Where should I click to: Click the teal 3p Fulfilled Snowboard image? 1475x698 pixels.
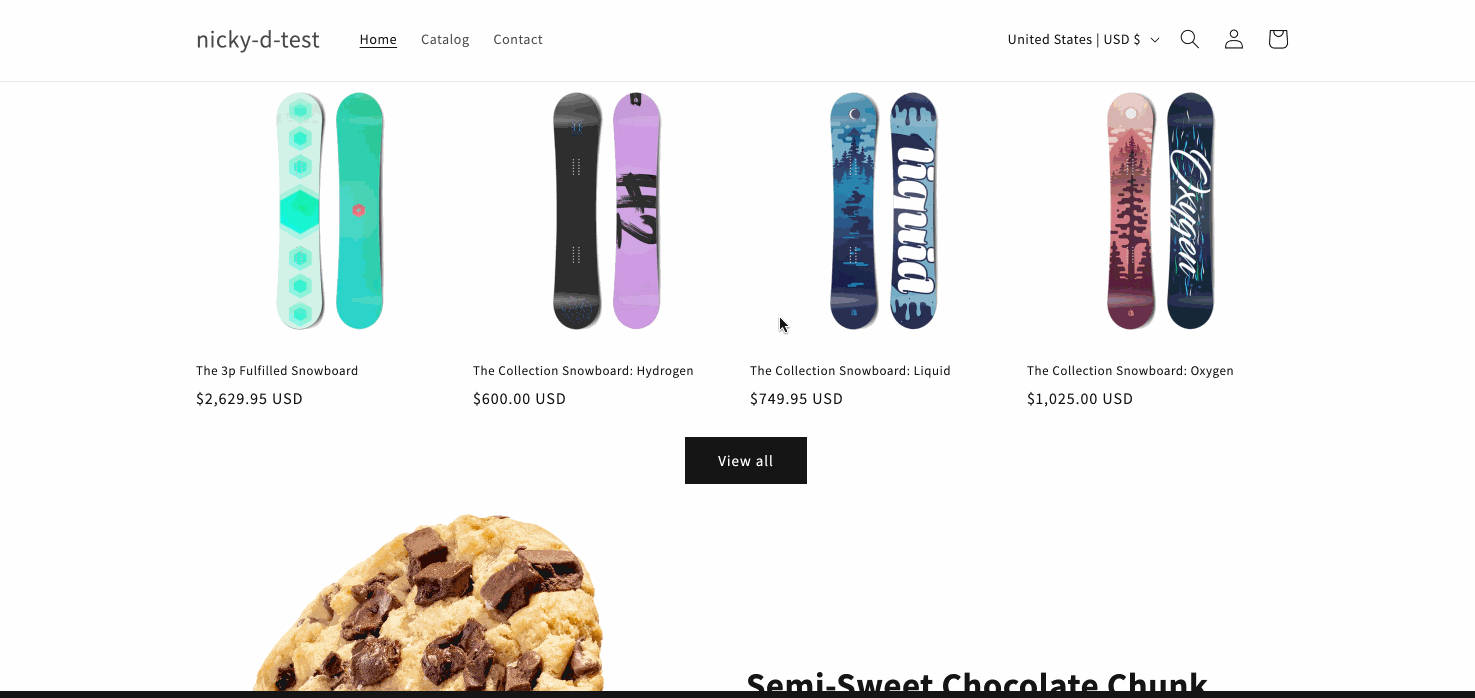[330, 211]
